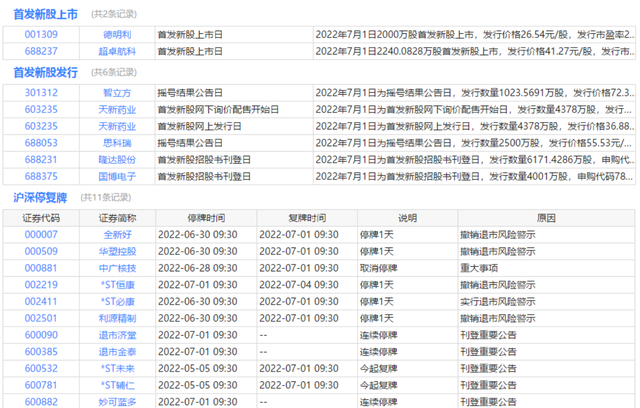Open stock code 688053 link
The image size is (640, 408).
point(41,143)
